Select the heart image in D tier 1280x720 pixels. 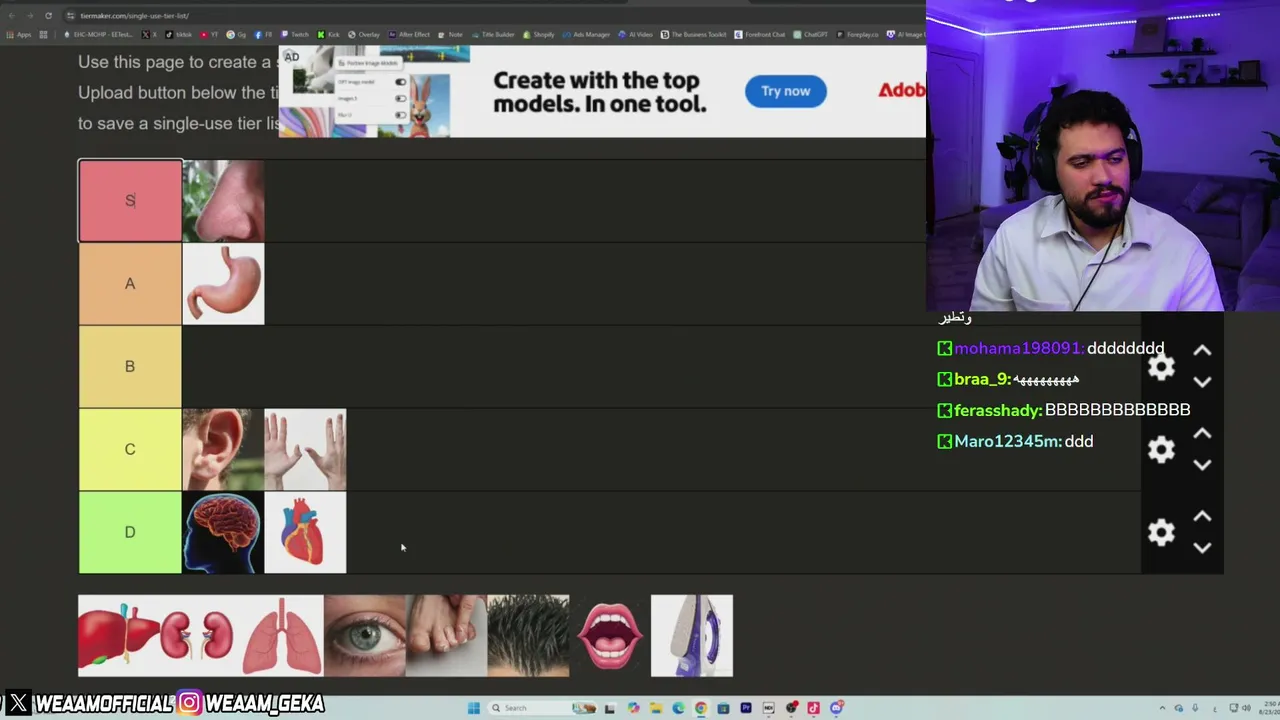point(305,532)
